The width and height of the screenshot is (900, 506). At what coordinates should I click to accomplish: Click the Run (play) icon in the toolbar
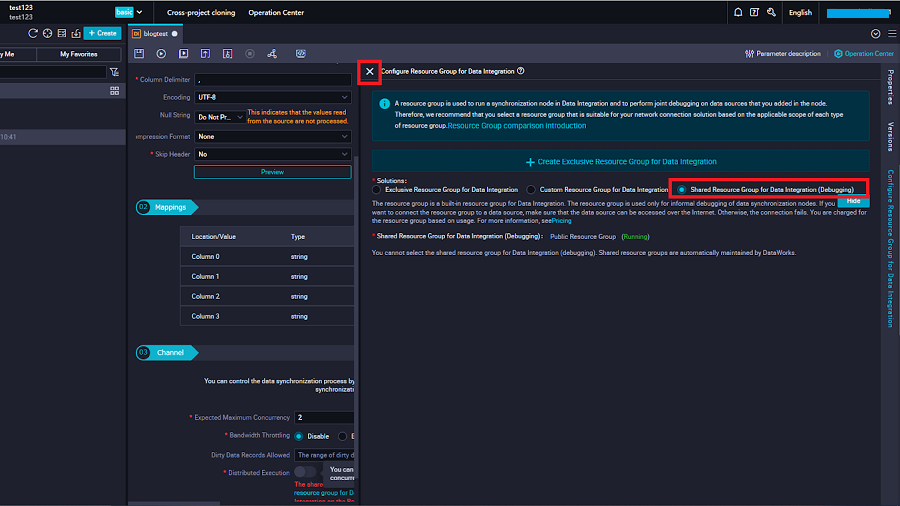[161, 53]
